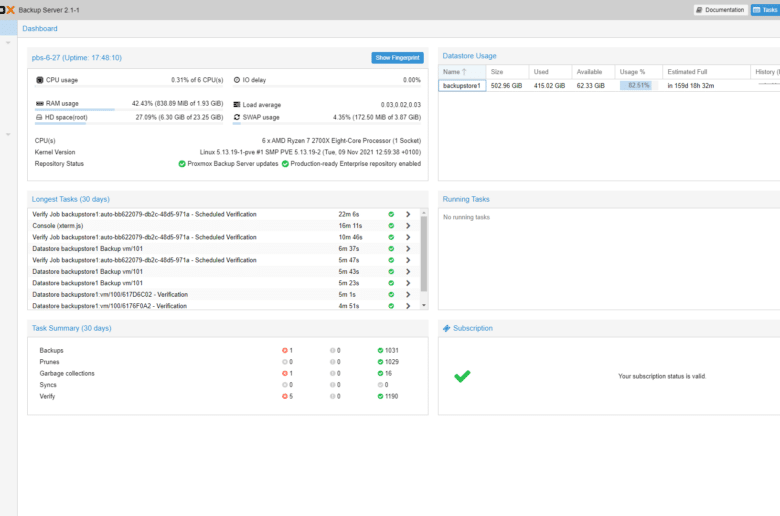The width and height of the screenshot is (780, 516).
Task: Sort datastores by Used column
Action: coord(550,72)
